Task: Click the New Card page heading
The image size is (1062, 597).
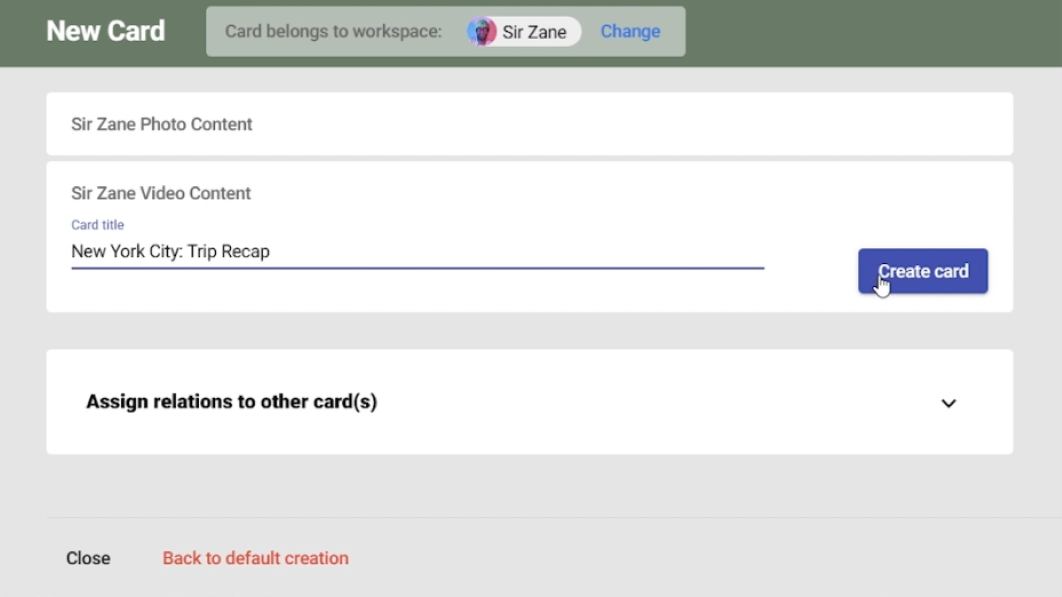Action: (x=105, y=31)
